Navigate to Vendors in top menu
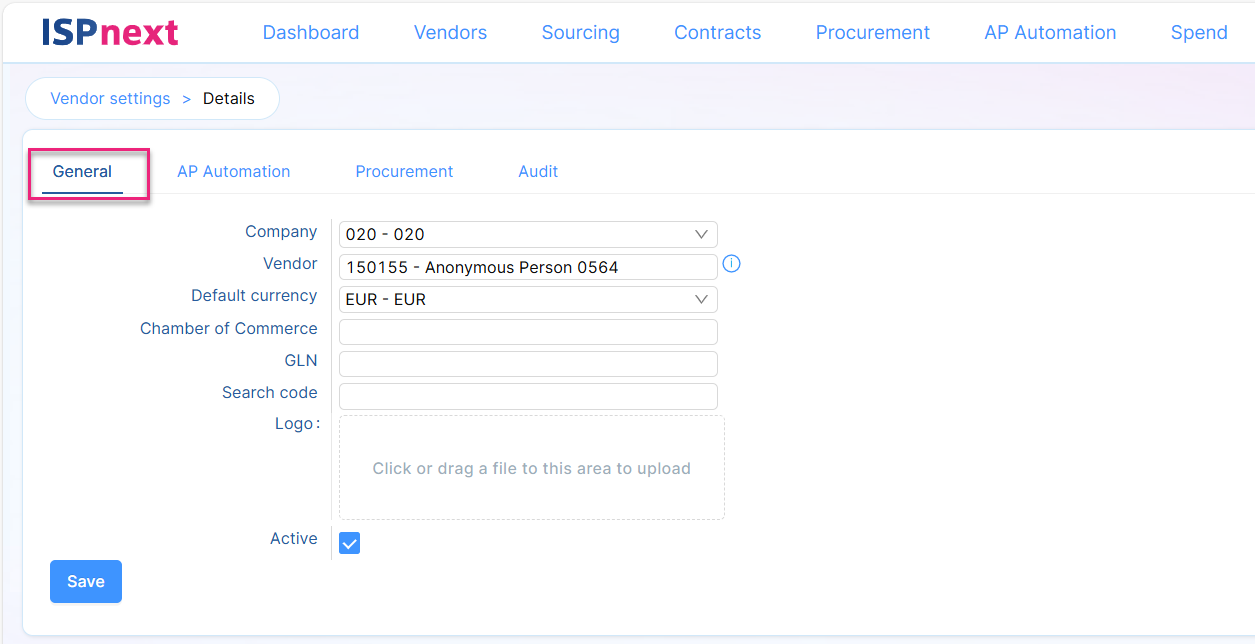This screenshot has height=644, width=1255. [x=450, y=33]
